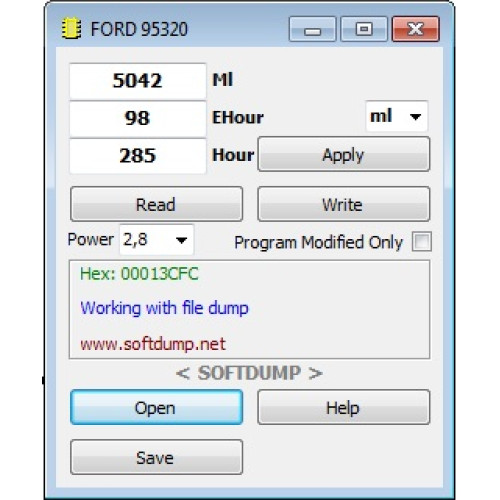Minimize the FORD 95320 window
The width and height of the screenshot is (500, 500).
coord(312,29)
